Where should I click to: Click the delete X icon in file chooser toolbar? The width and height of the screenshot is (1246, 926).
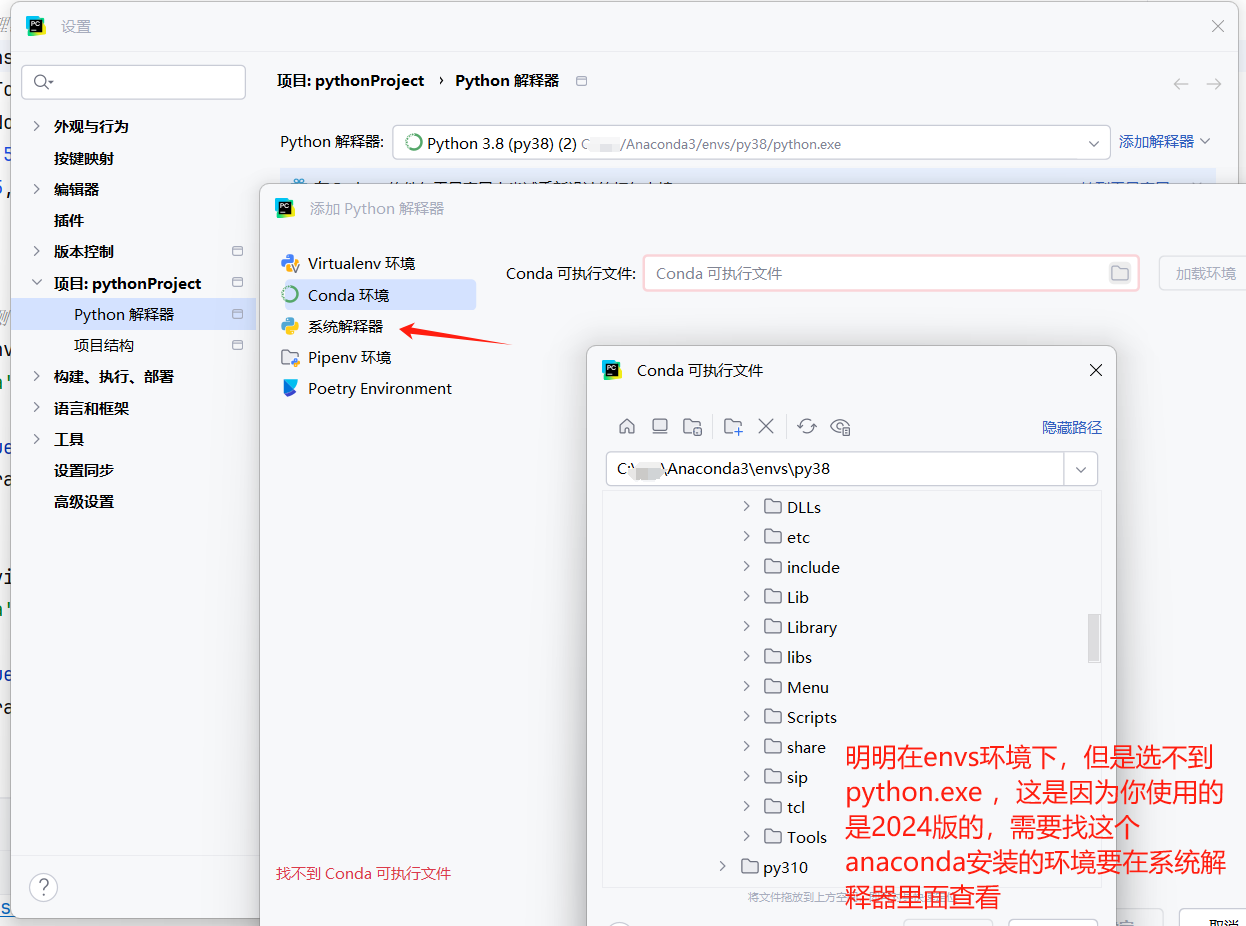click(x=766, y=426)
